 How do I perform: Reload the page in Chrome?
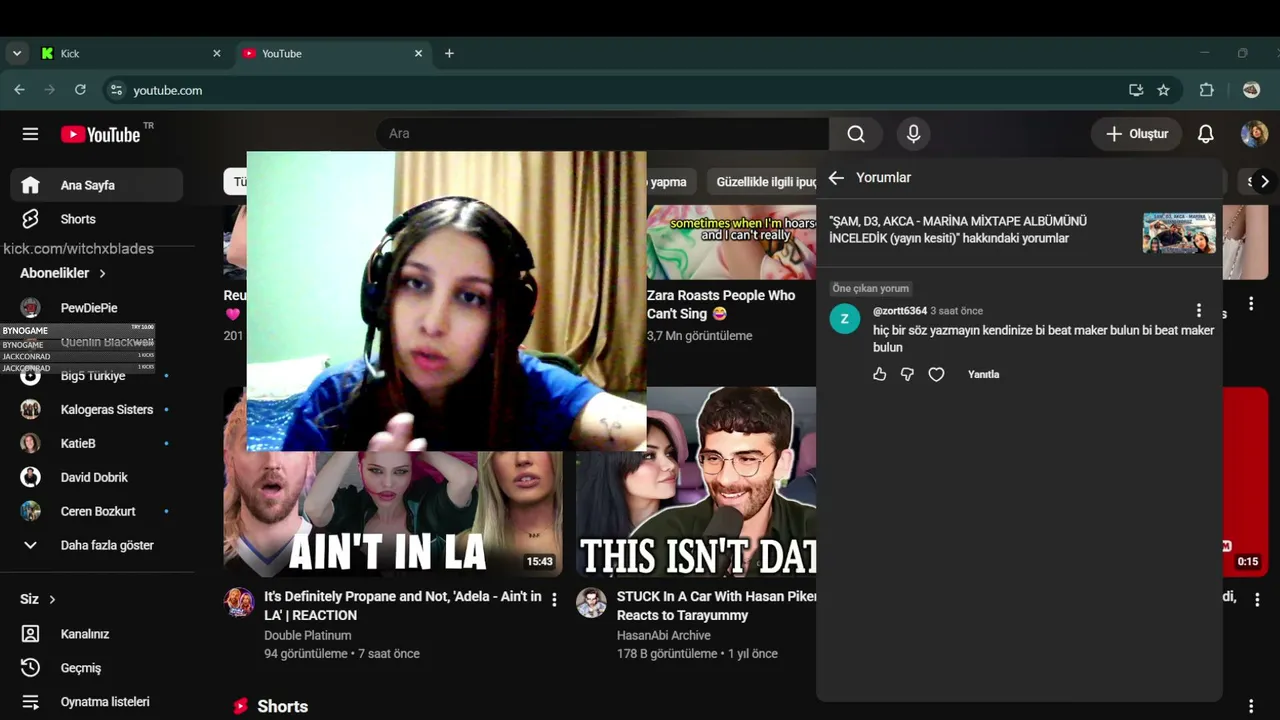point(80,90)
